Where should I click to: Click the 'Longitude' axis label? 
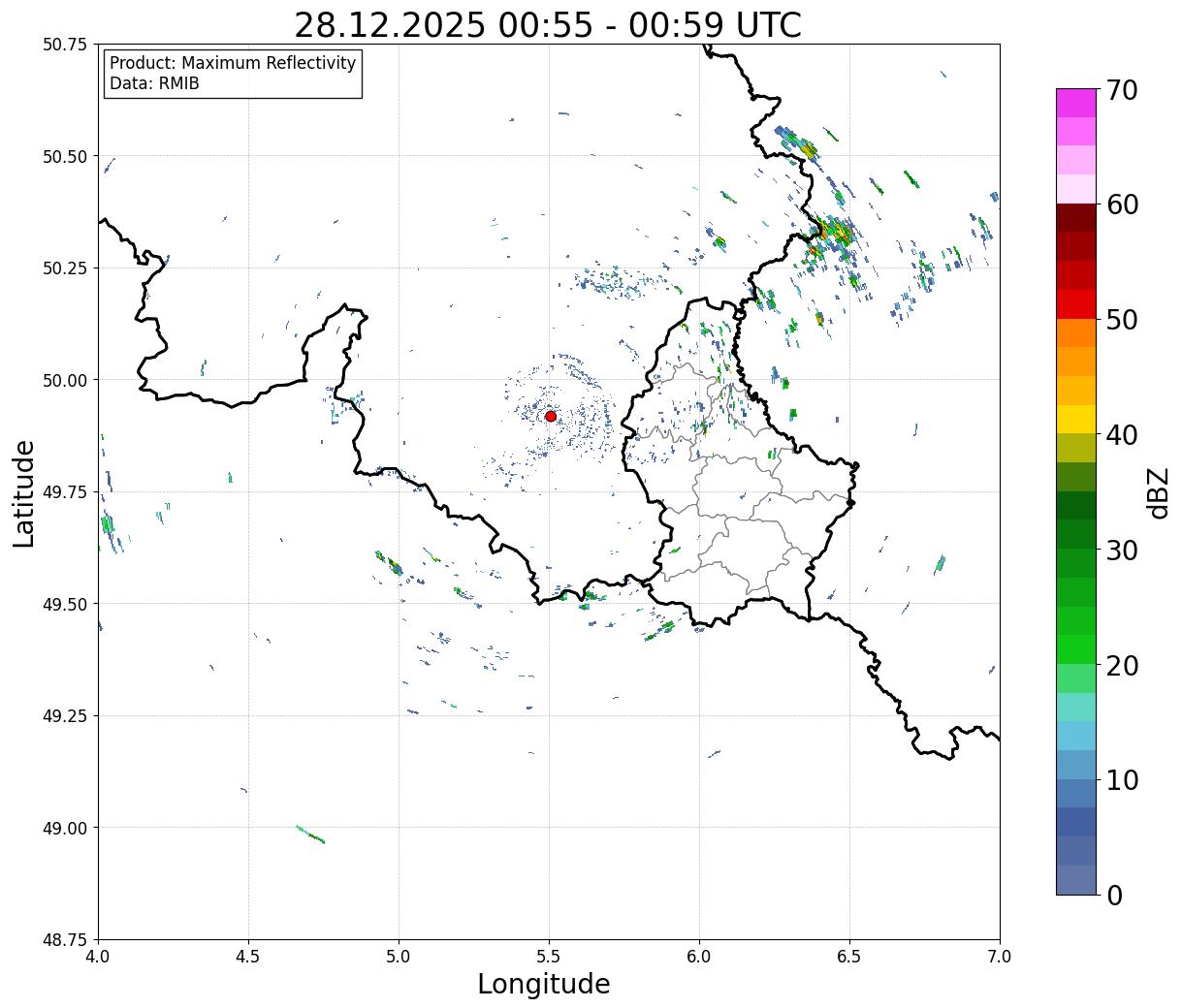tap(544, 984)
